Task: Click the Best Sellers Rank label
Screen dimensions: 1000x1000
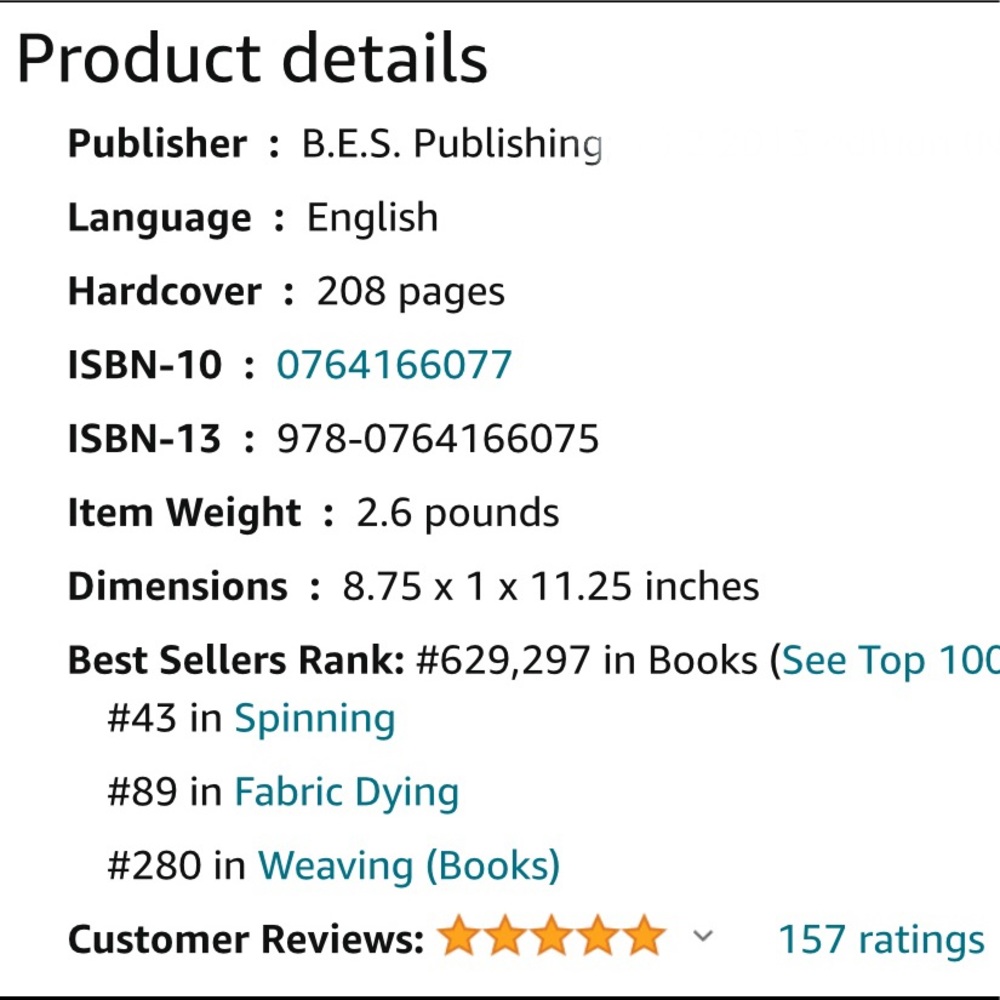Action: tap(236, 659)
